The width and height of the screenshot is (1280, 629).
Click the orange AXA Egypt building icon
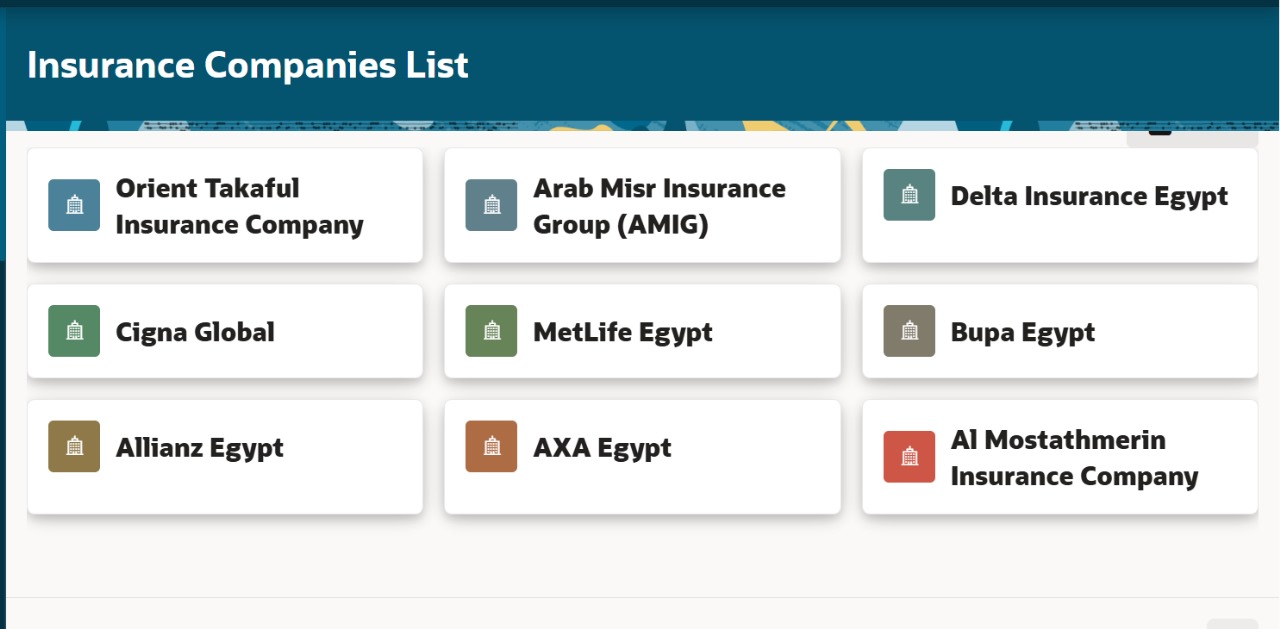click(490, 446)
